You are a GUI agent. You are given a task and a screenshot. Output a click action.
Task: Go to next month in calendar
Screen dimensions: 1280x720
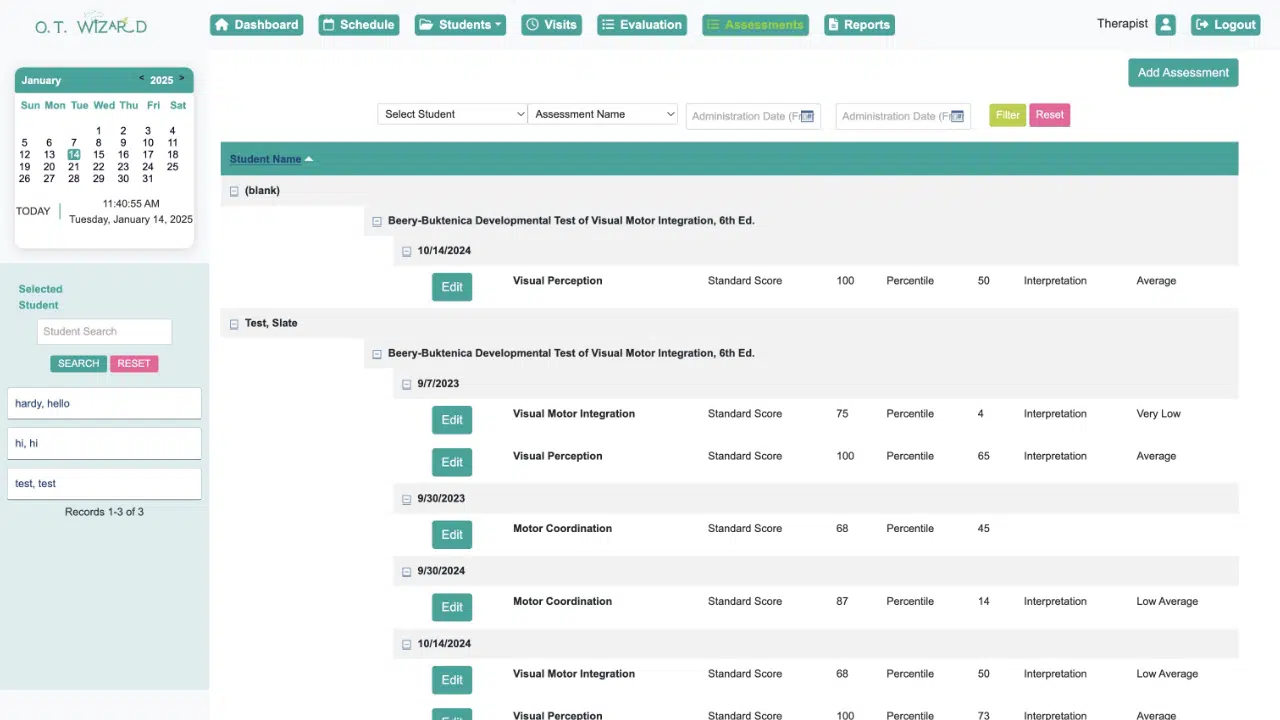181,79
